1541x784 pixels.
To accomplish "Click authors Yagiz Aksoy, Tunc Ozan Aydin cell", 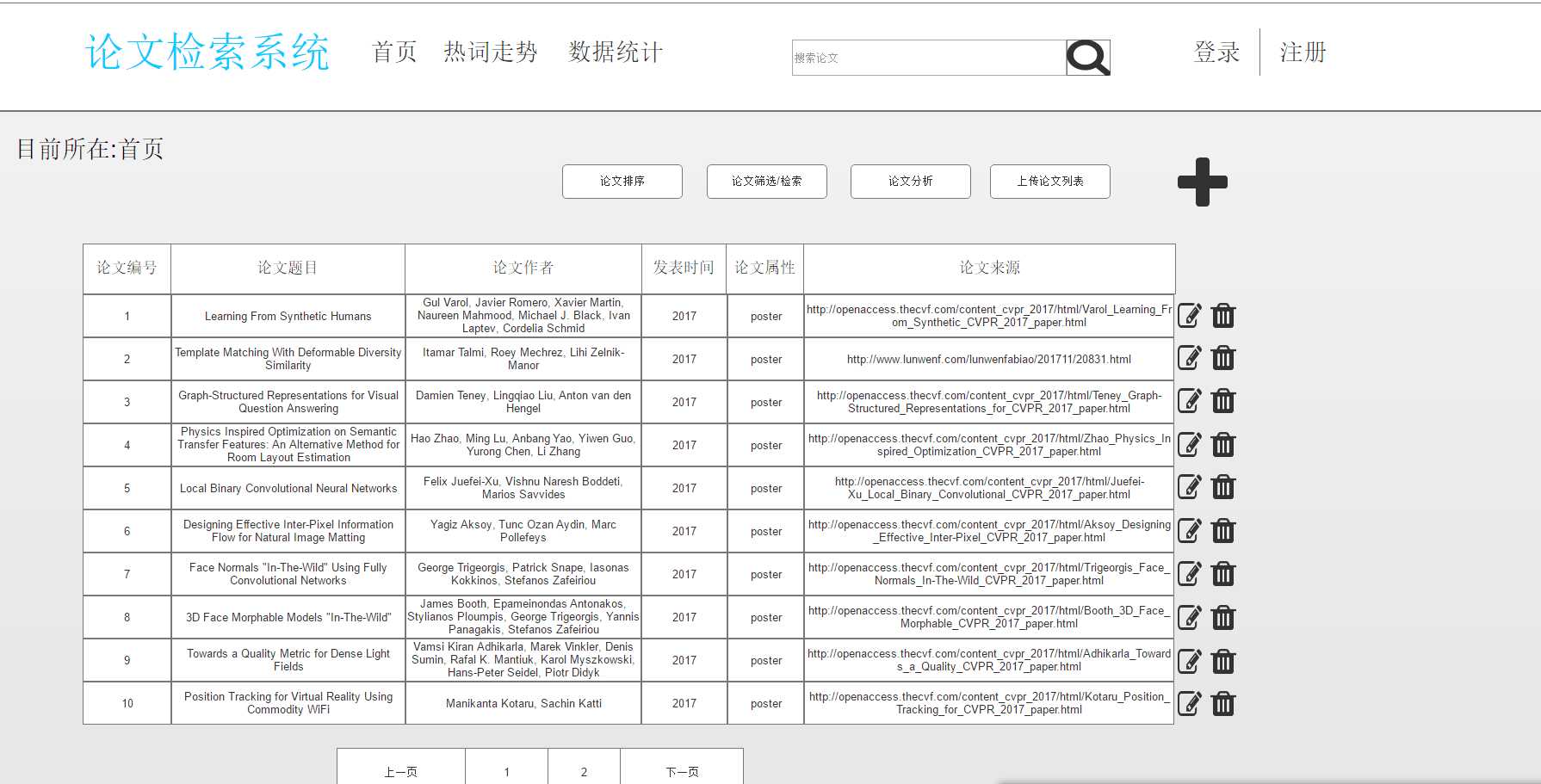I will pos(523,531).
